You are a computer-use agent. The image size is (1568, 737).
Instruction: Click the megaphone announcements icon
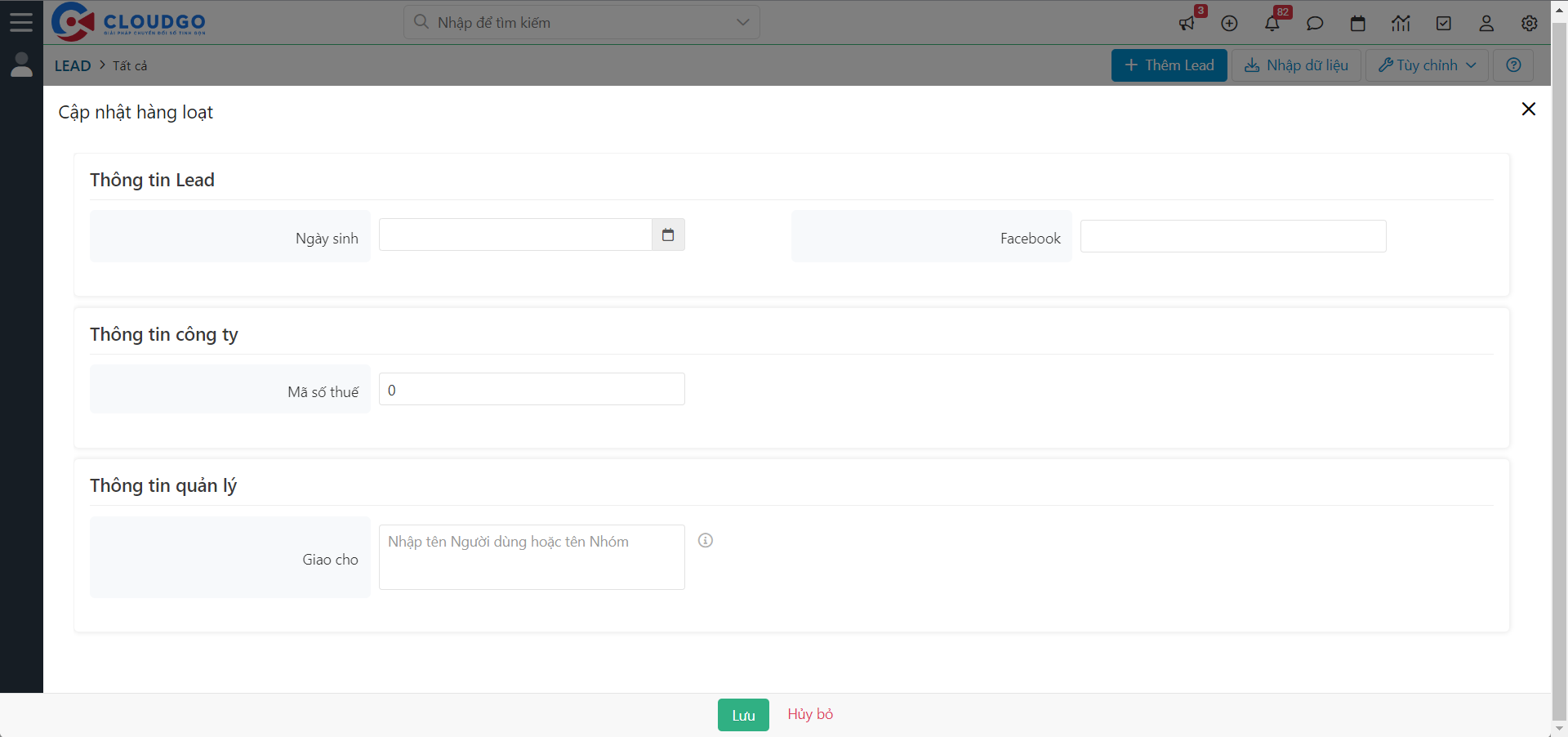tap(1187, 23)
